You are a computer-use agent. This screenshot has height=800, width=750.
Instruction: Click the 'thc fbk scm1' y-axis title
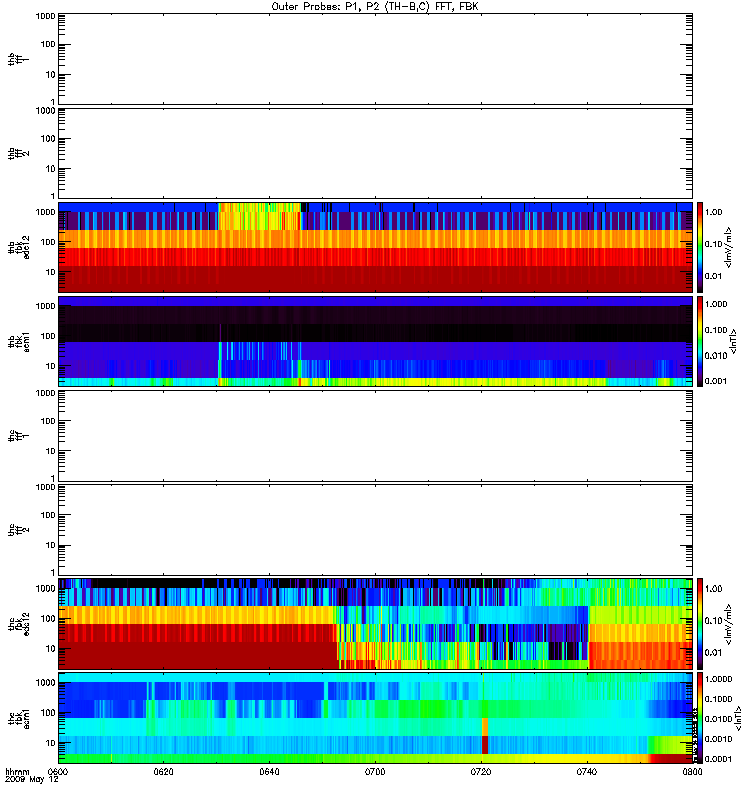[x=19, y=718]
